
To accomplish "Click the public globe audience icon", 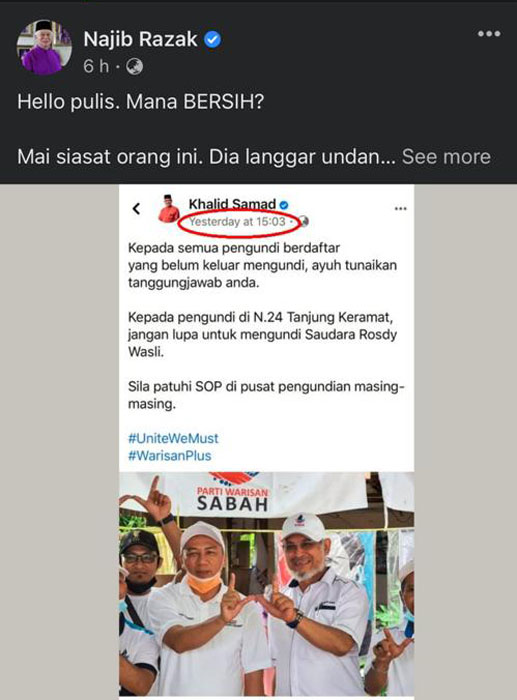I will pyautogui.click(x=134, y=67).
